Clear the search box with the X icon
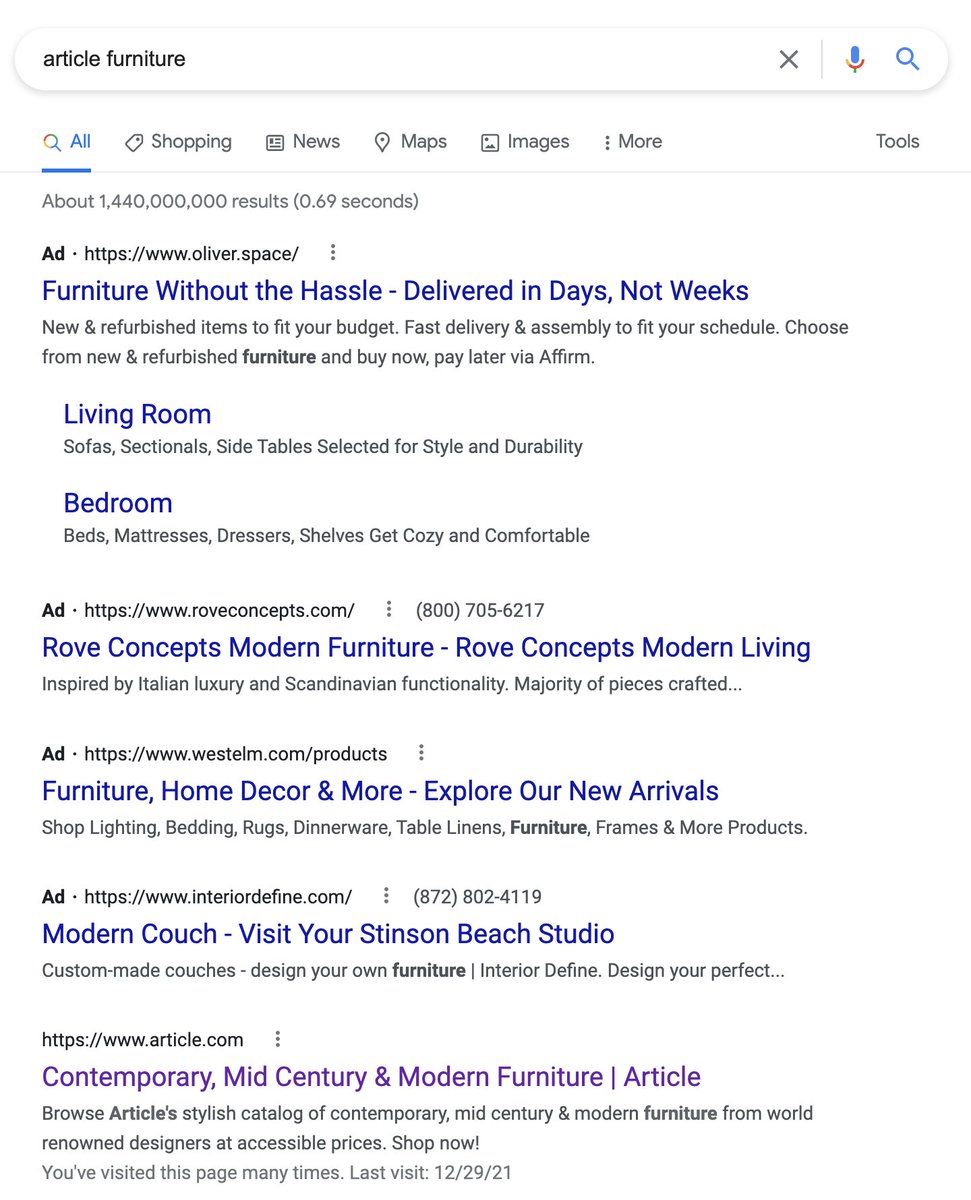The image size is (971, 1200). point(789,59)
